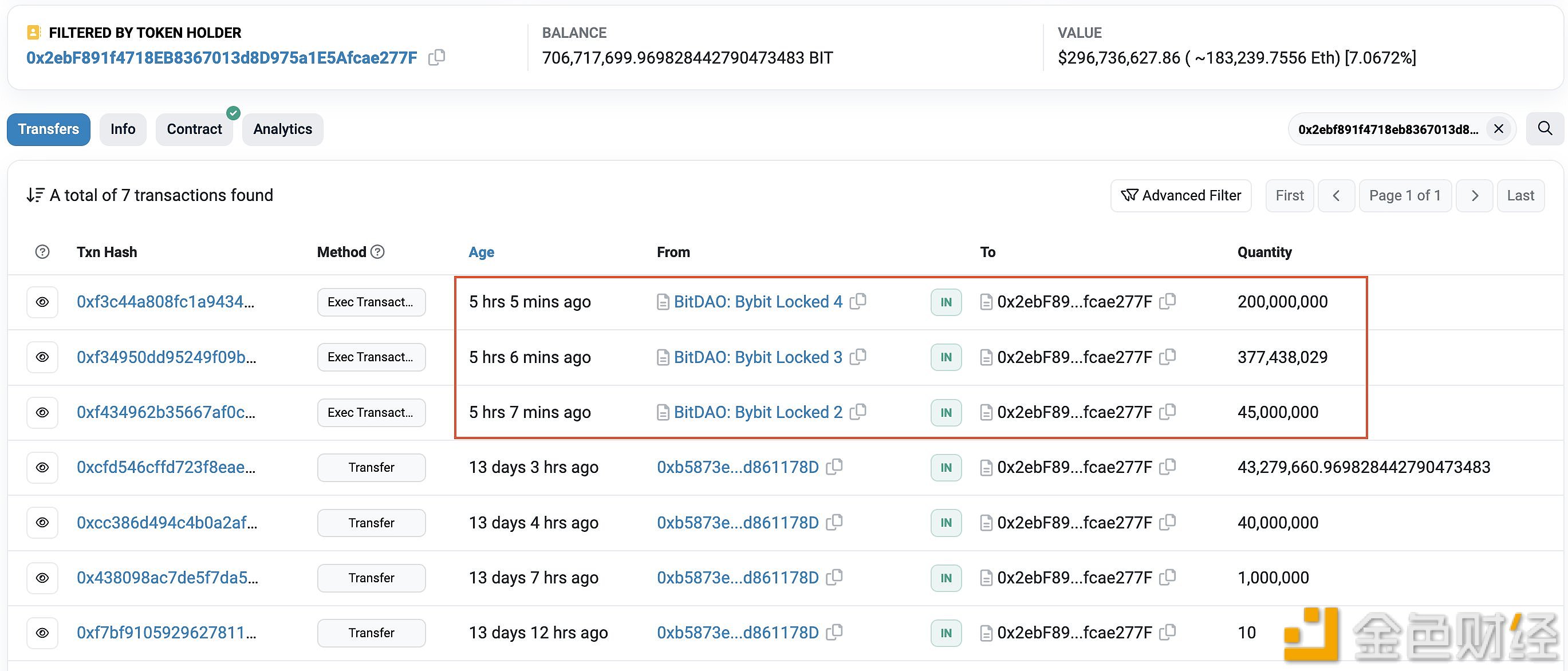The image size is (1568, 671).
Task: Open transaction 0xcc386d494c4b0a2af
Action: (x=167, y=523)
